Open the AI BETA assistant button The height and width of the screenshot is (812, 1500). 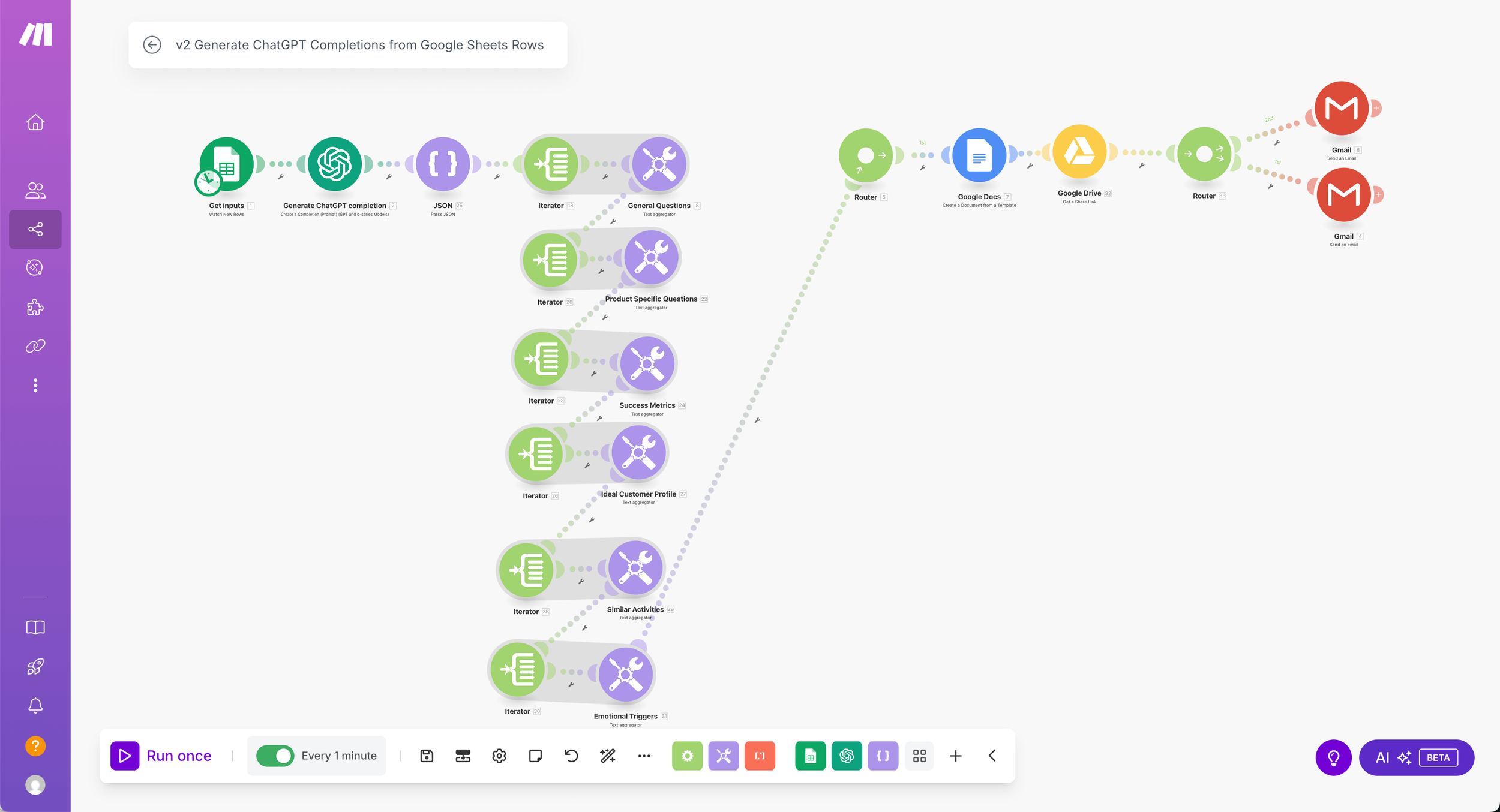pyautogui.click(x=1416, y=757)
